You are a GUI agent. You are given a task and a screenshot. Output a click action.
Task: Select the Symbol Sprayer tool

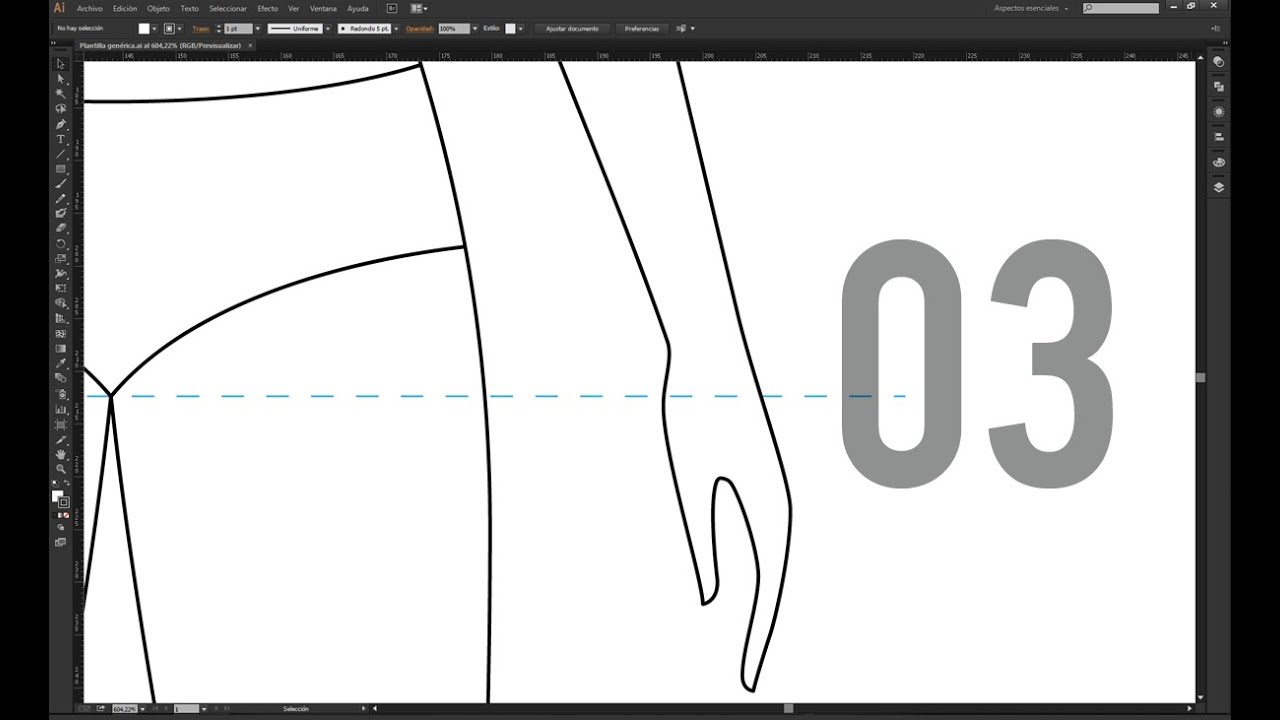pyautogui.click(x=61, y=394)
